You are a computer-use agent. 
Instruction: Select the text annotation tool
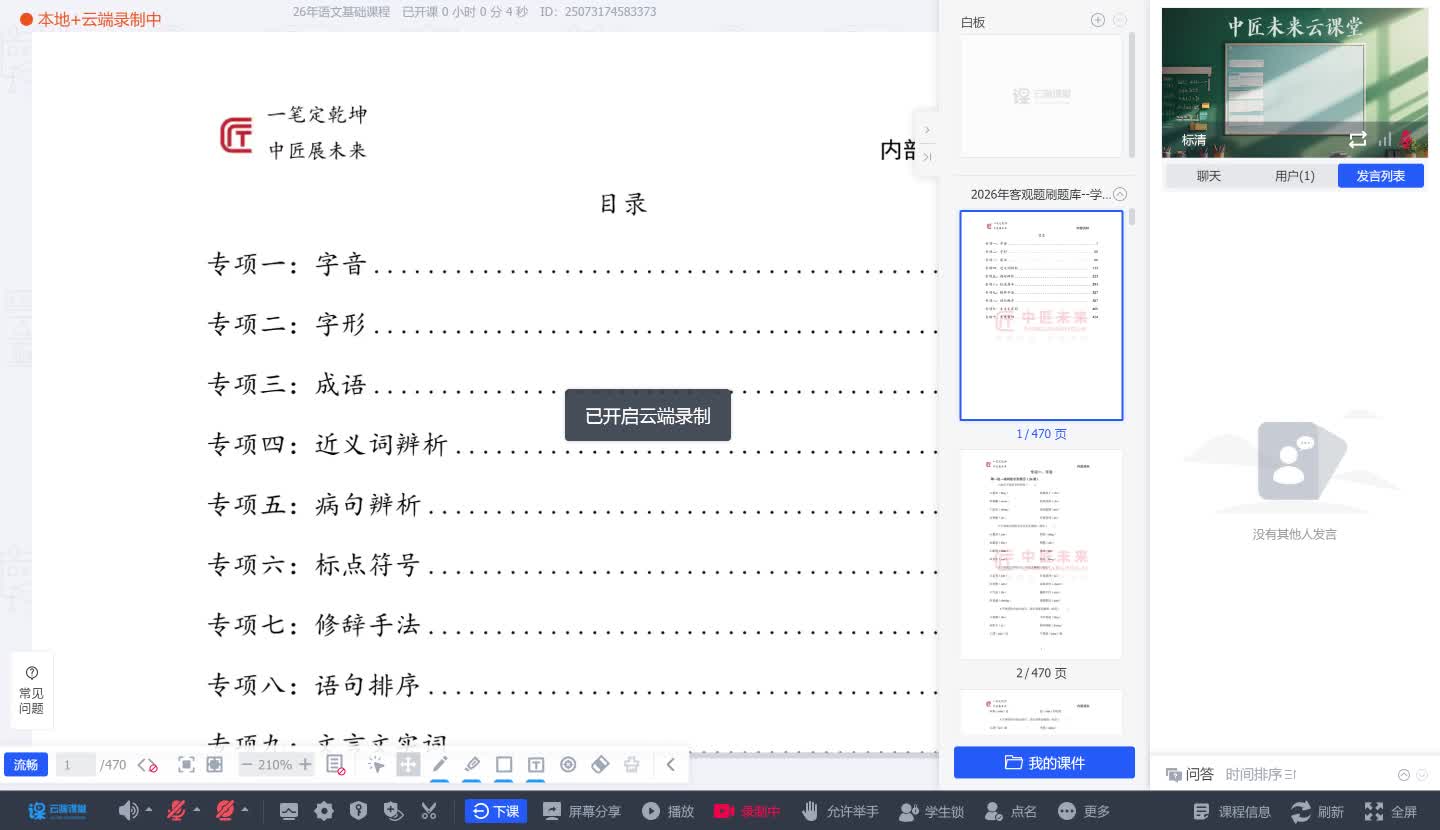point(536,764)
